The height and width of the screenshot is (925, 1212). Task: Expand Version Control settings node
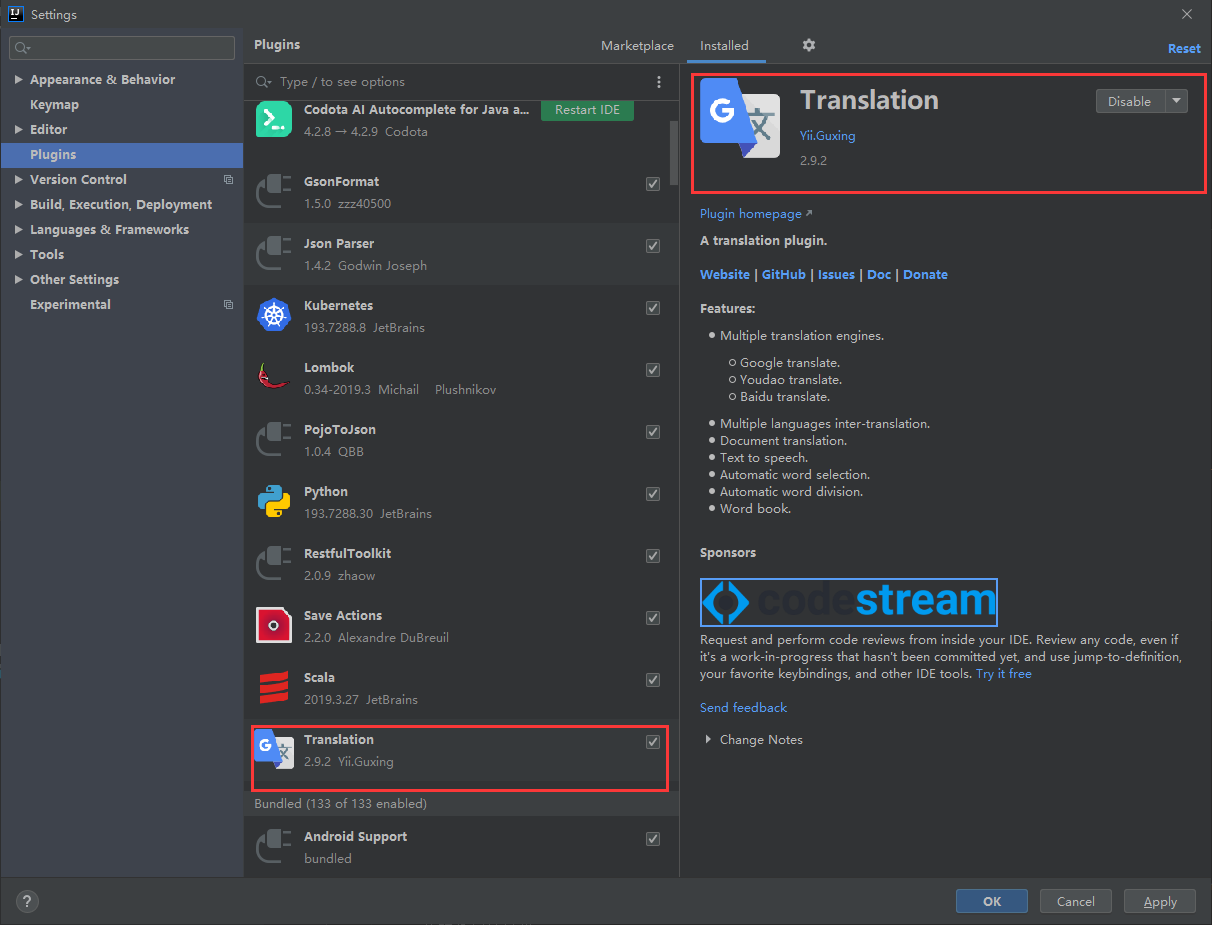[19, 180]
